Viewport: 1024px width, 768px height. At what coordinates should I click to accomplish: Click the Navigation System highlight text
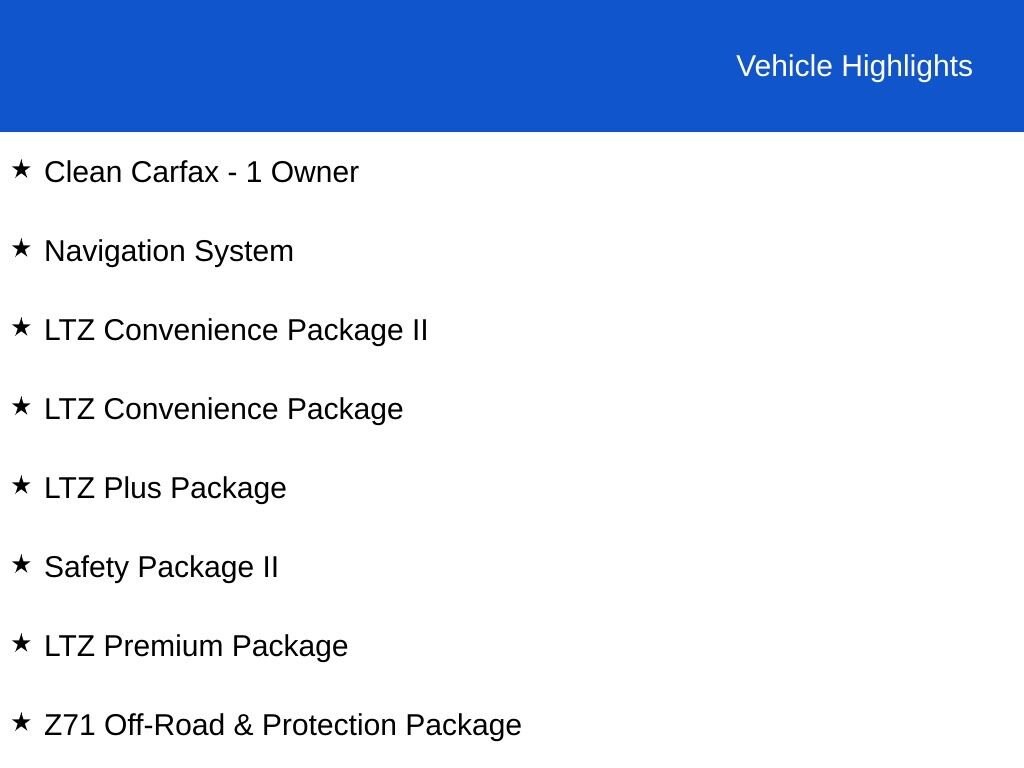tap(169, 251)
